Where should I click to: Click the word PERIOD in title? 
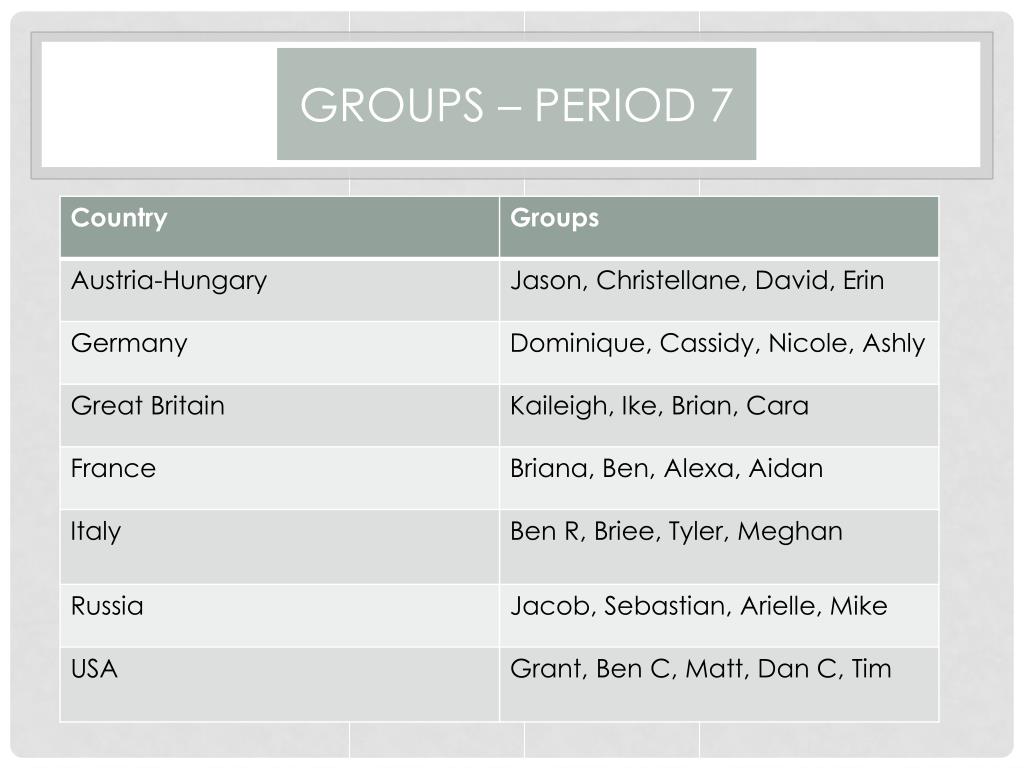[x=615, y=104]
